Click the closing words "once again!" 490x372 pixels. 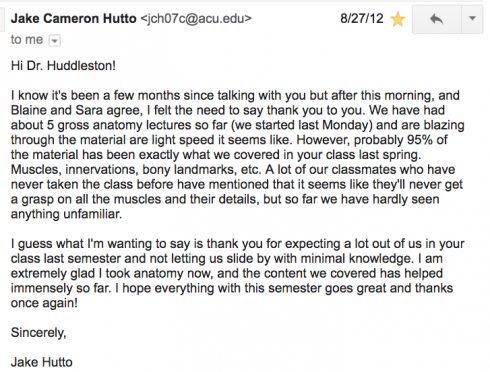point(44,303)
